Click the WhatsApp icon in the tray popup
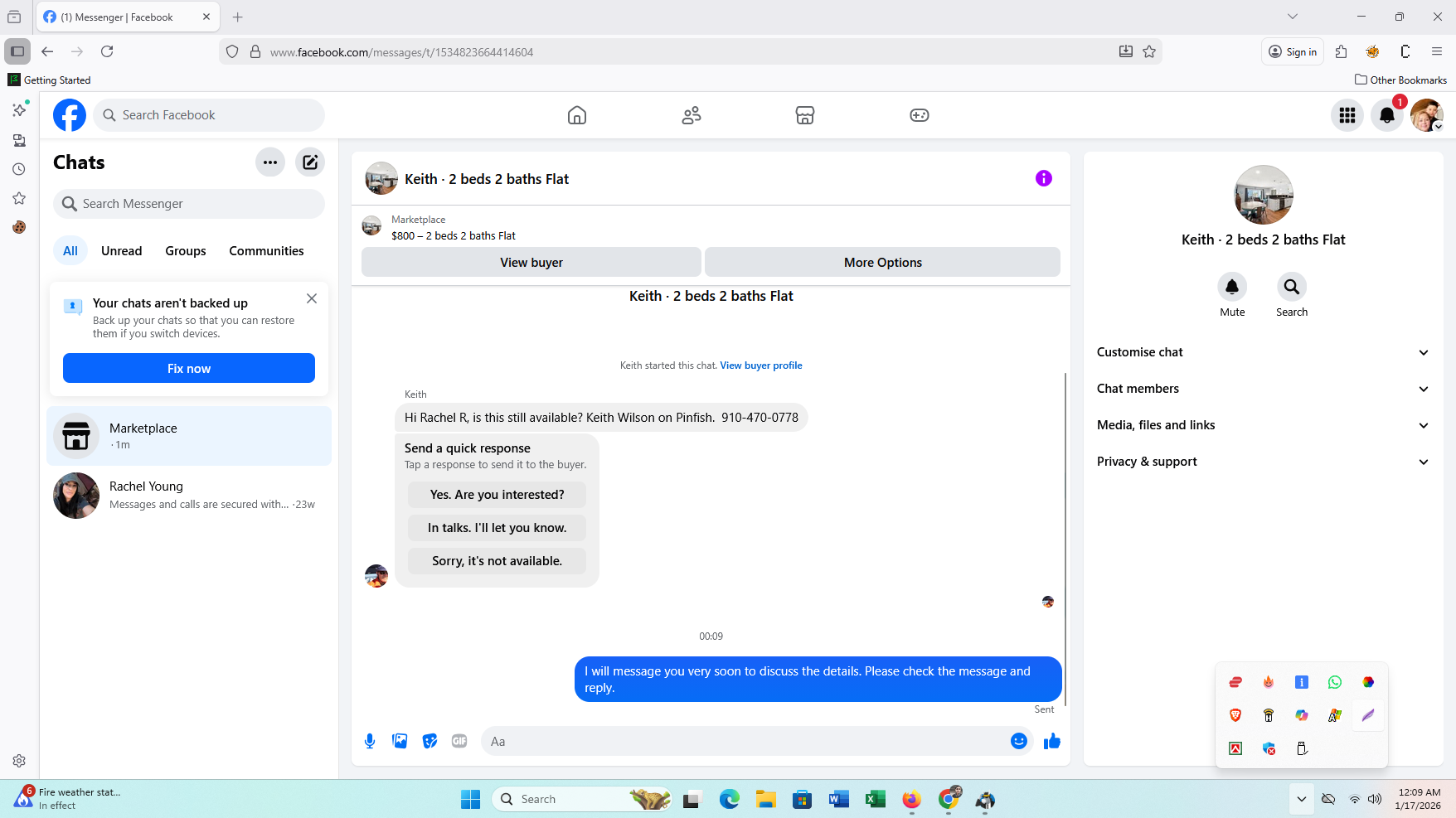1456x818 pixels. pos(1335,682)
